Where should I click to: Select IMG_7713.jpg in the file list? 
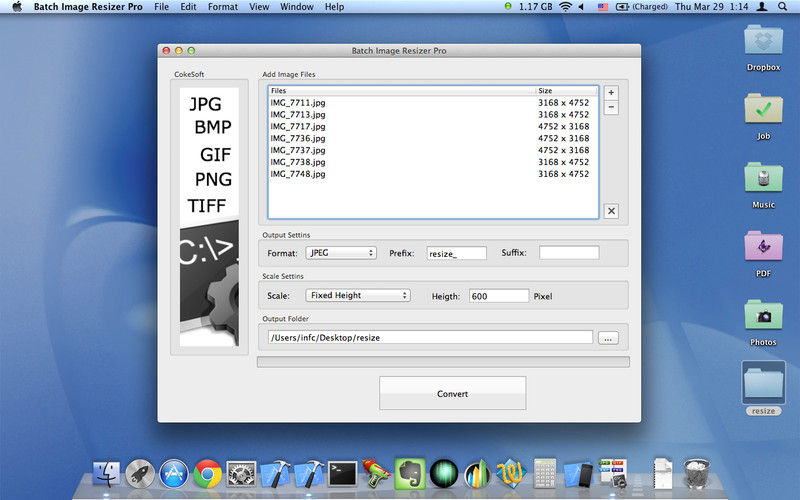click(x=433, y=114)
